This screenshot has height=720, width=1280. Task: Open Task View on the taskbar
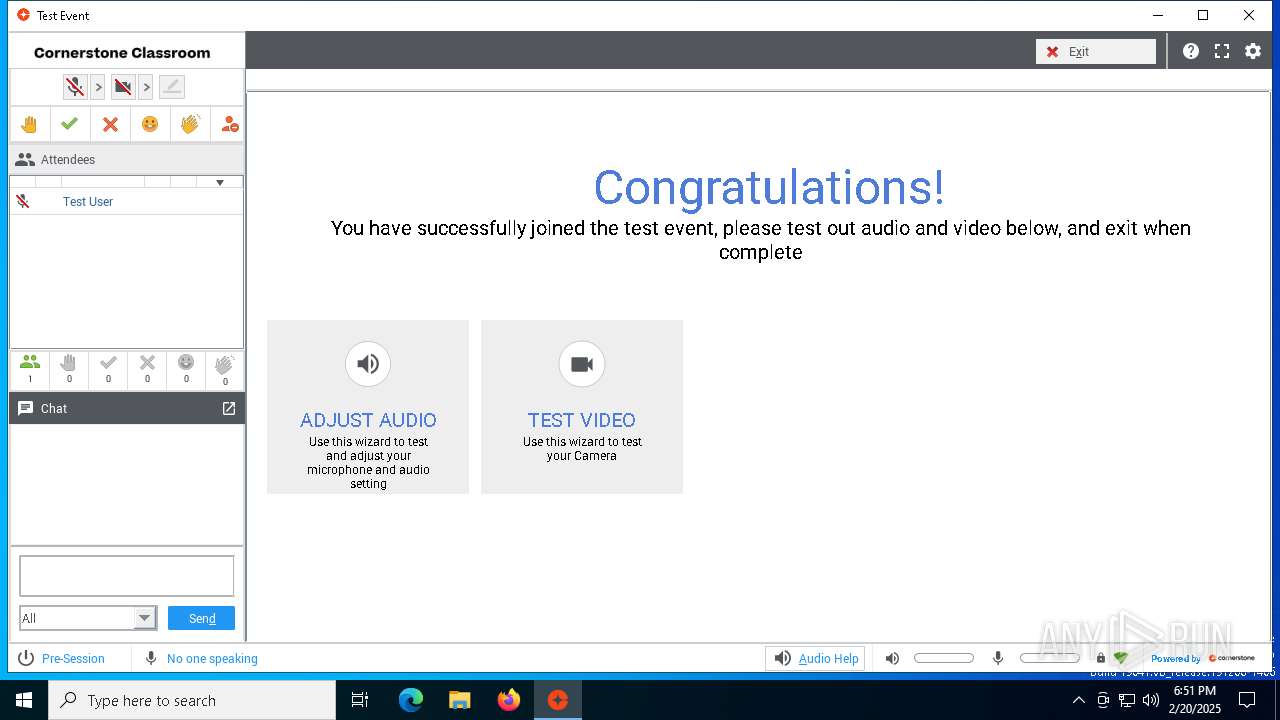(360, 700)
